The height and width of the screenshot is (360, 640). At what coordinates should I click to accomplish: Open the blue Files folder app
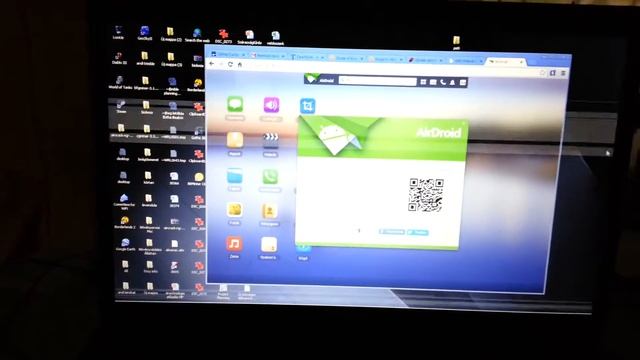[x=234, y=176]
